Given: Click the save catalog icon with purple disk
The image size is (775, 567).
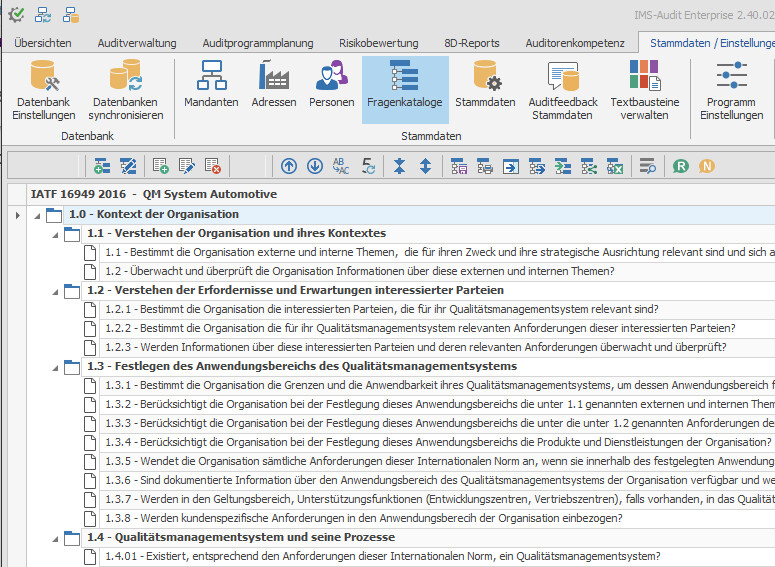Looking at the screenshot, I should pyautogui.click(x=459, y=166).
